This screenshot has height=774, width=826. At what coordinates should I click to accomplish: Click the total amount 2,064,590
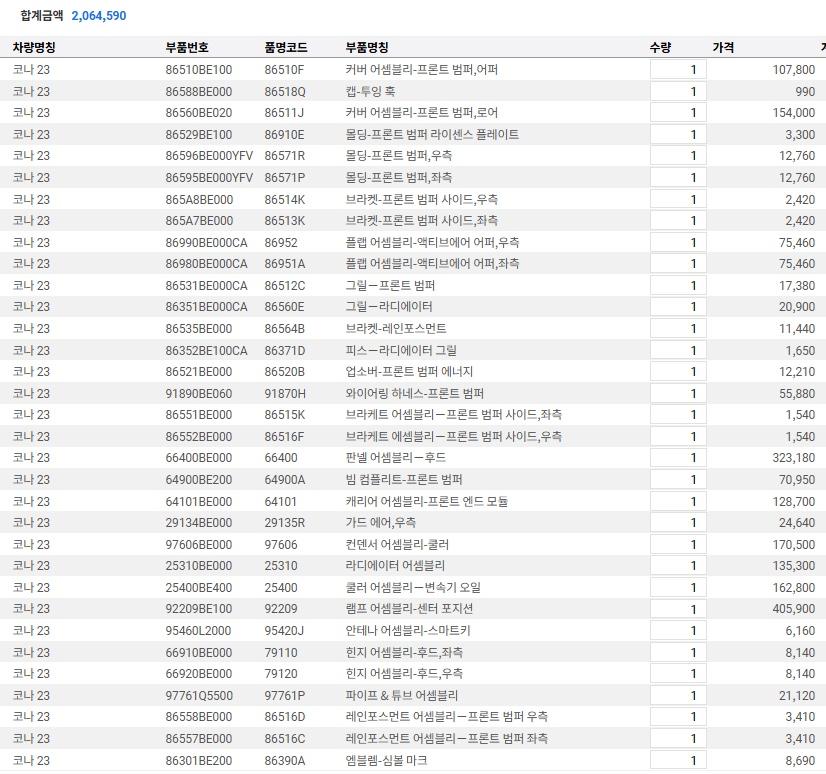point(99,16)
